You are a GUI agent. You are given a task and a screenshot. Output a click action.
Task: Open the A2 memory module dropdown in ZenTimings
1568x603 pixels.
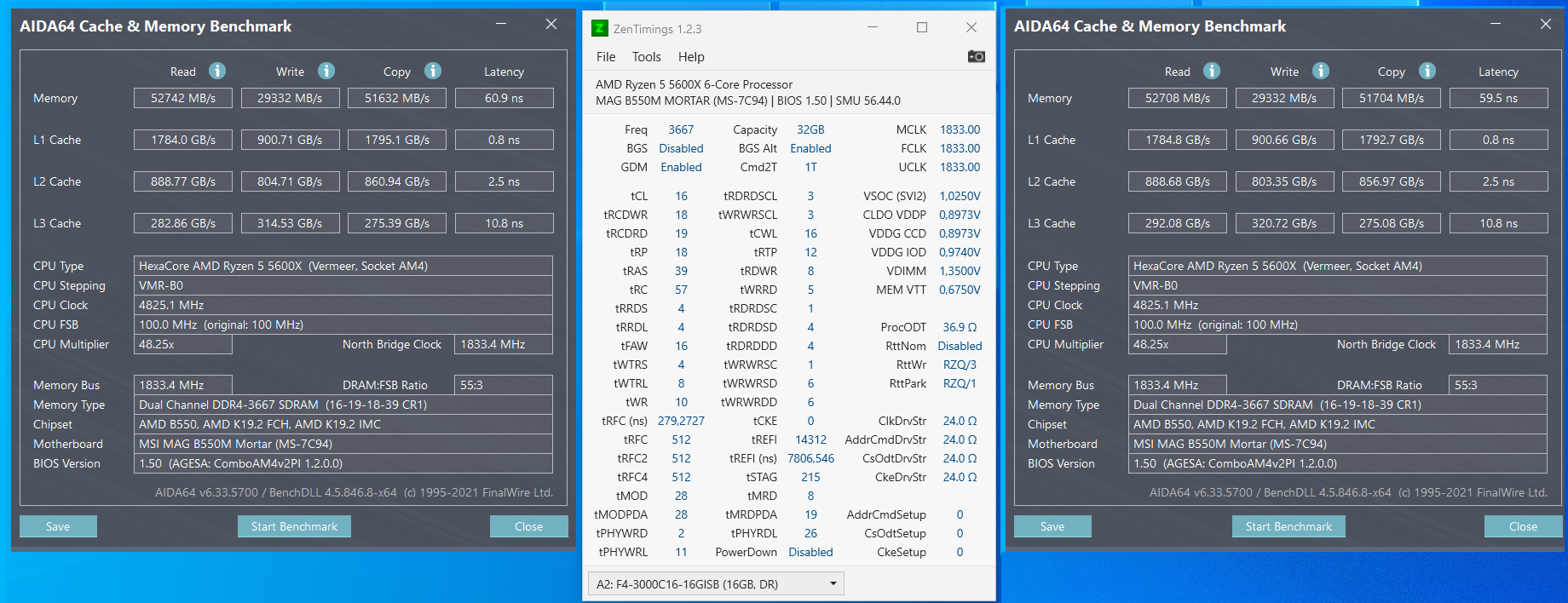click(x=716, y=583)
